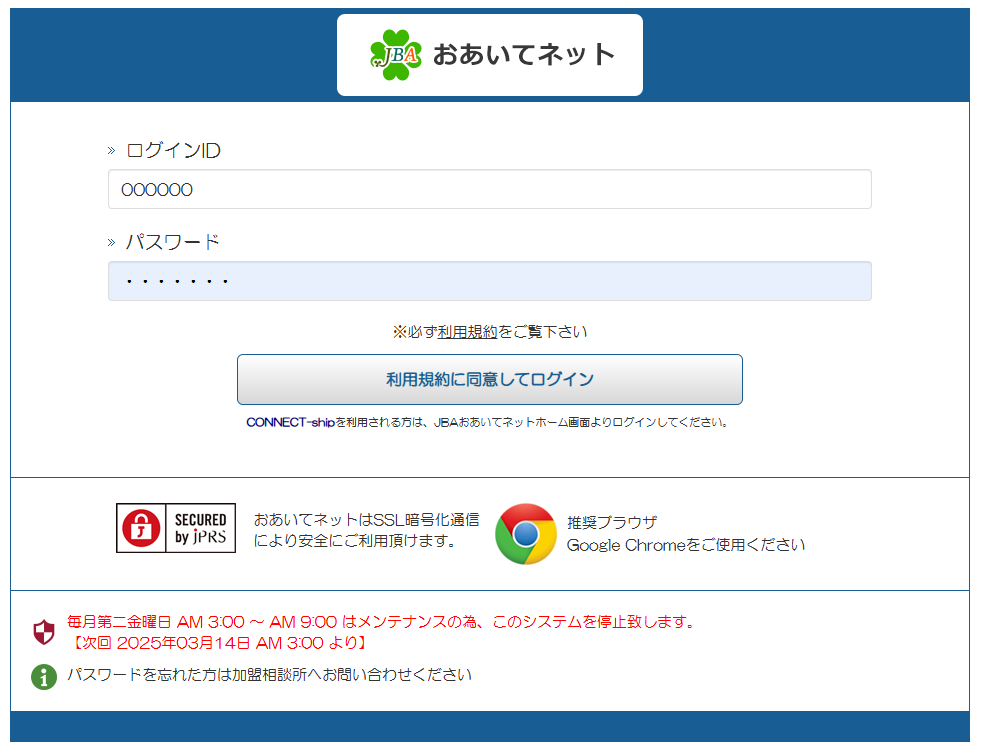Click the red padlock icon in JPRS seal
This screenshot has height=750, width=983.
(x=142, y=528)
